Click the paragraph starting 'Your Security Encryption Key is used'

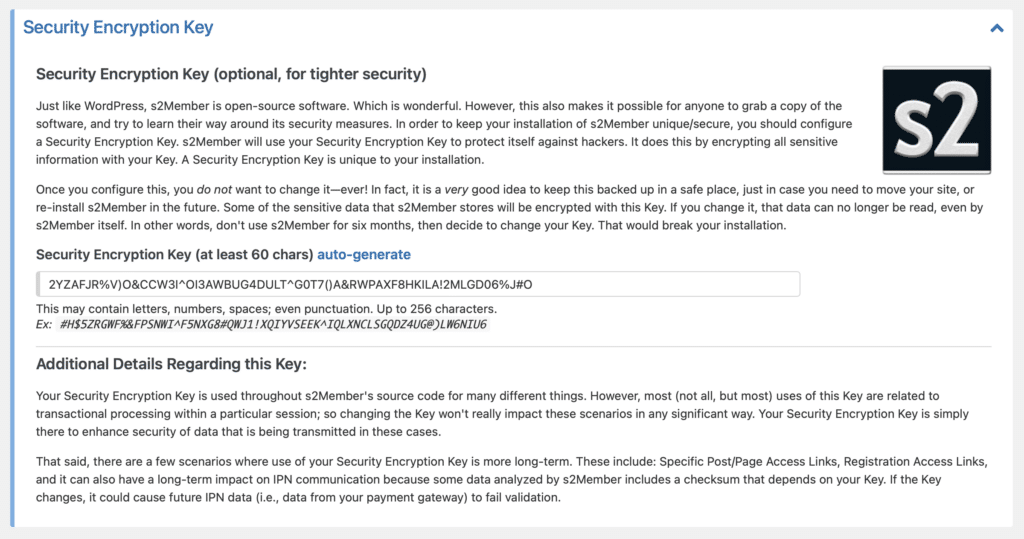[x=502, y=414]
